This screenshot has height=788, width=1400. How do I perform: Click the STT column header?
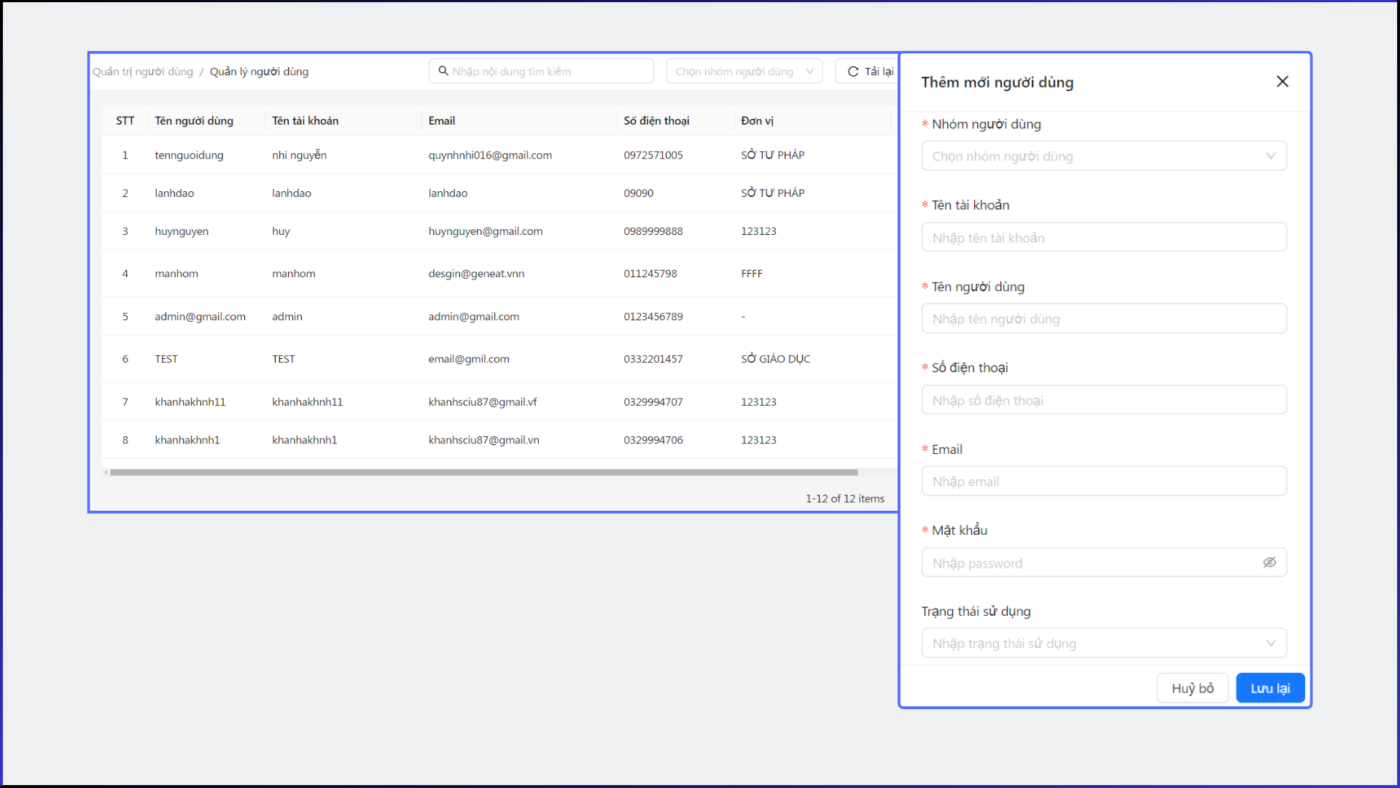point(125,121)
